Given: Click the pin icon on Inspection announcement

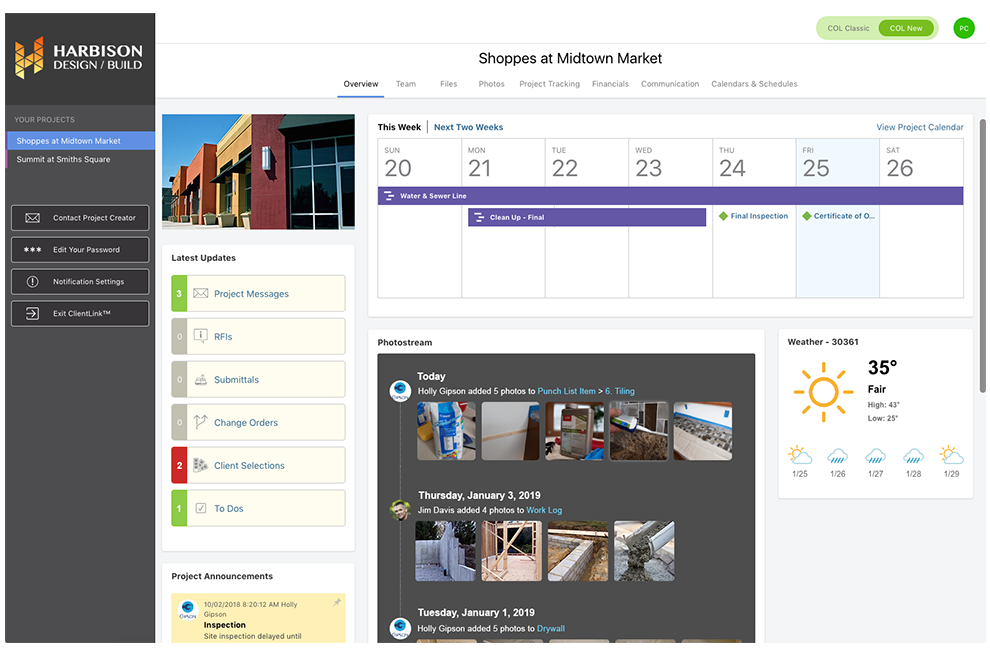Looking at the screenshot, I should point(337,603).
